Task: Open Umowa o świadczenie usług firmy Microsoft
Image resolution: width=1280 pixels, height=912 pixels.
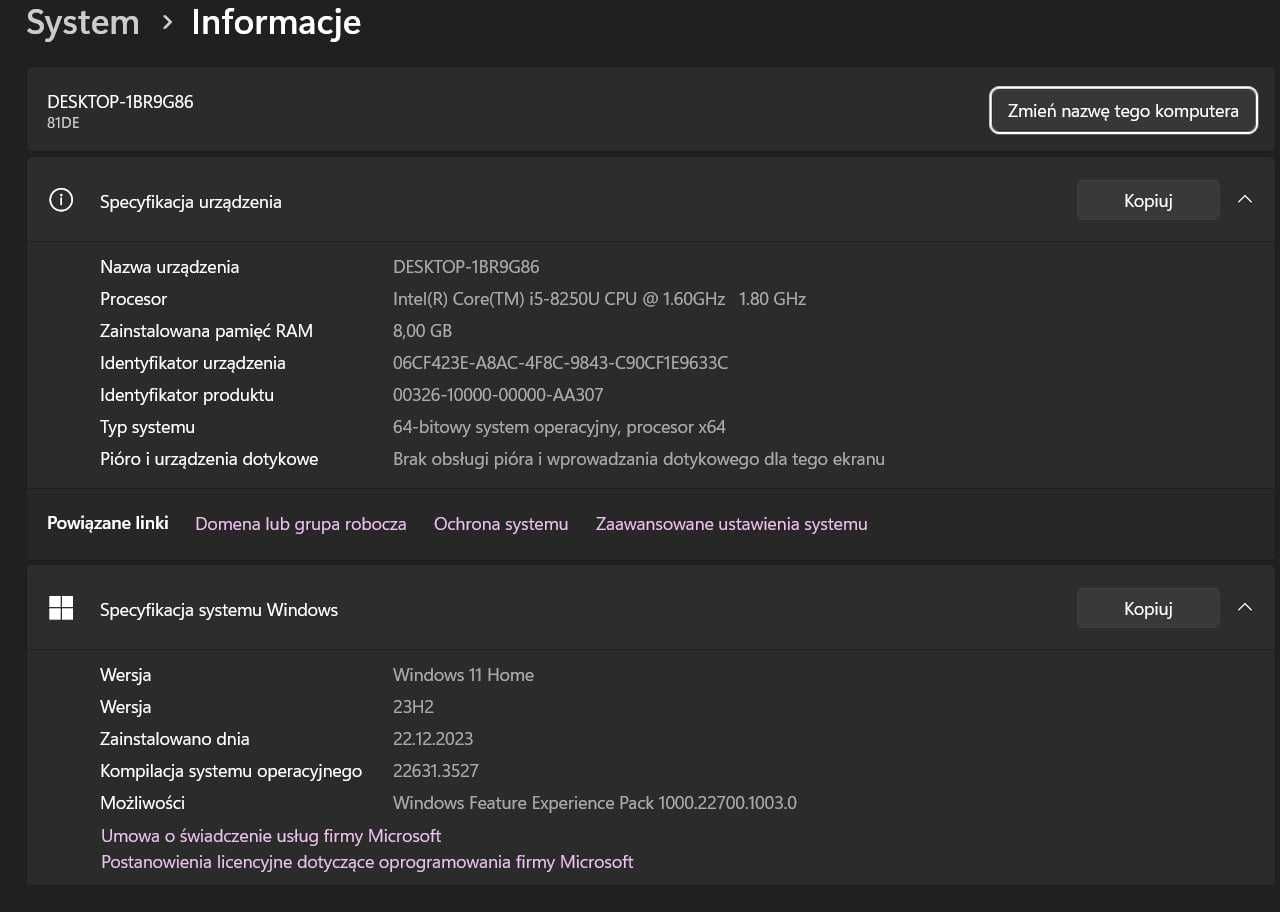Action: (x=271, y=835)
